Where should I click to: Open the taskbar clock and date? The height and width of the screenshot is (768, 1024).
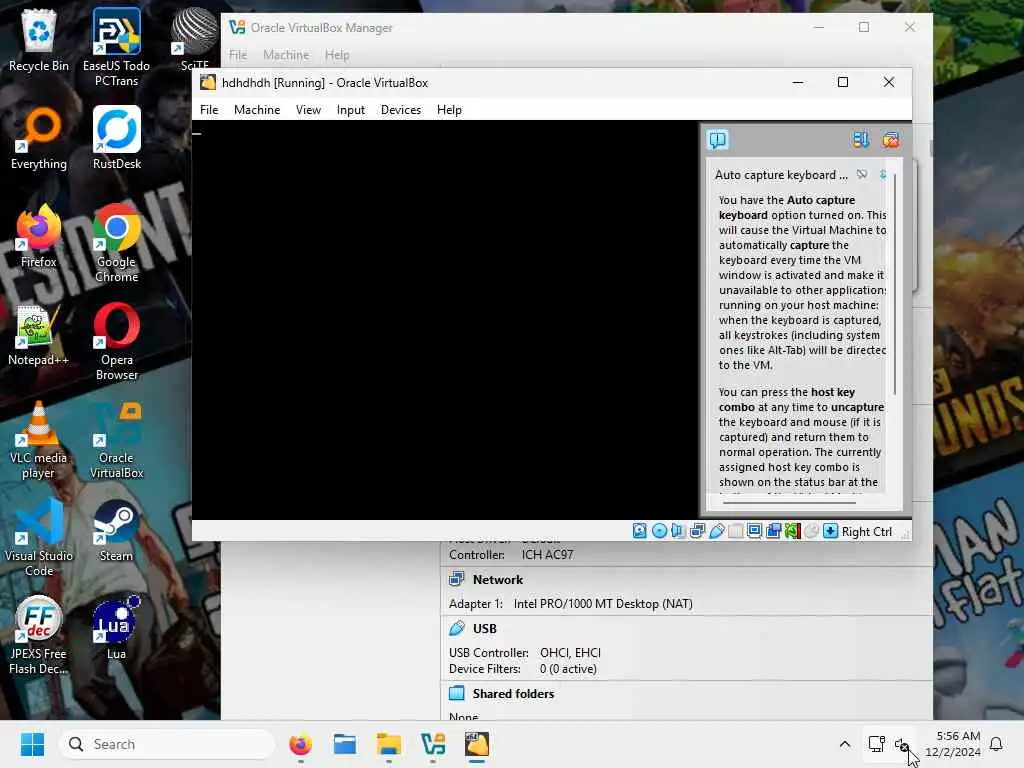click(953, 744)
